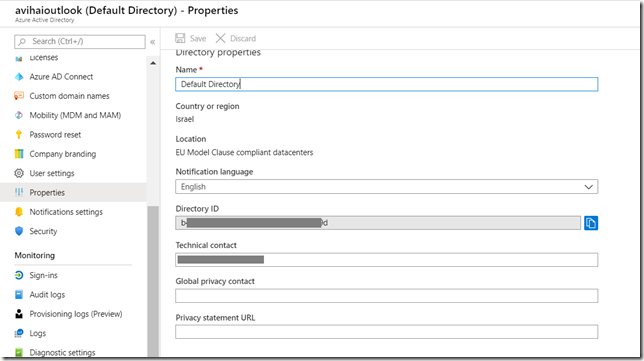Click the Provisioning logs person icon

click(x=19, y=314)
